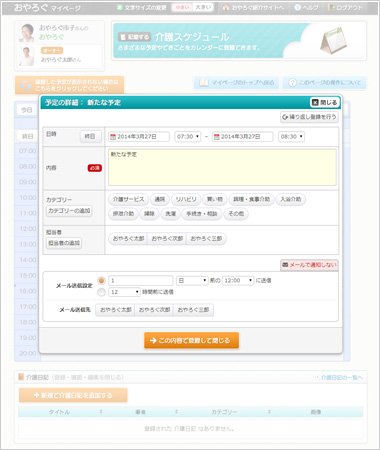Pick おやろぐ次郎 as mail recipient
Image resolution: width=380 pixels, height=450 pixels.
tap(154, 310)
